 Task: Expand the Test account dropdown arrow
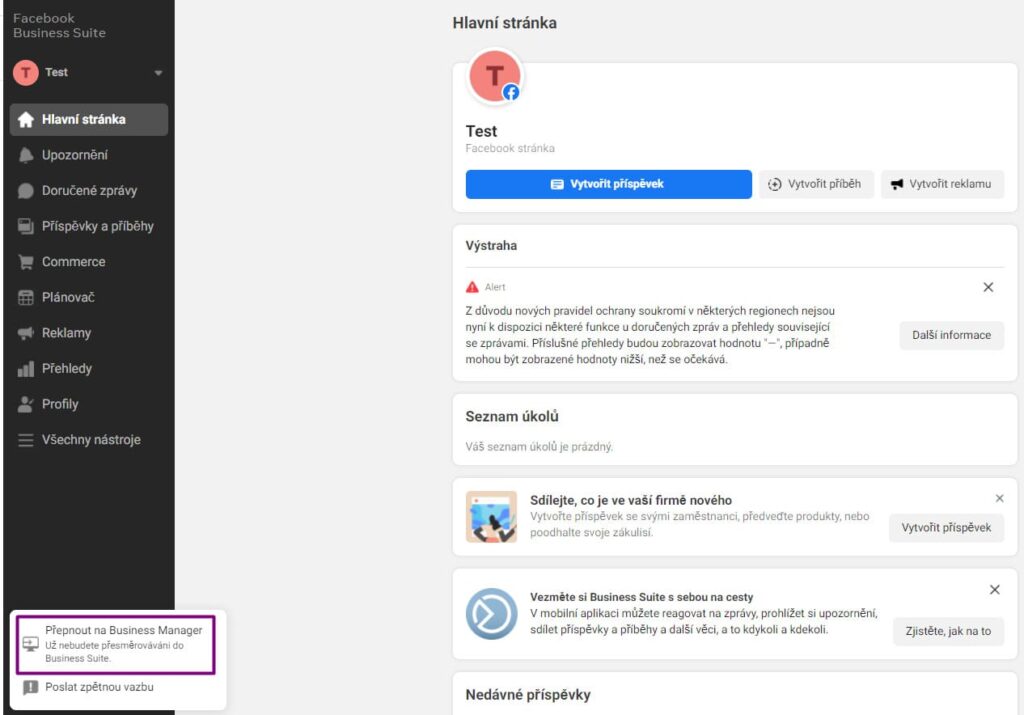pos(158,73)
